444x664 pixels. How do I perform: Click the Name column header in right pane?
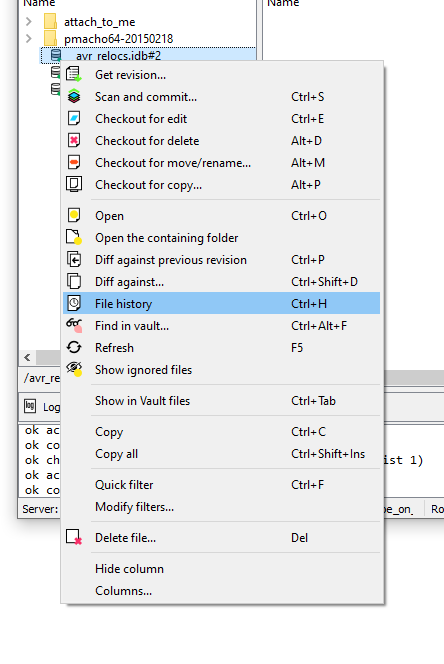click(x=283, y=3)
